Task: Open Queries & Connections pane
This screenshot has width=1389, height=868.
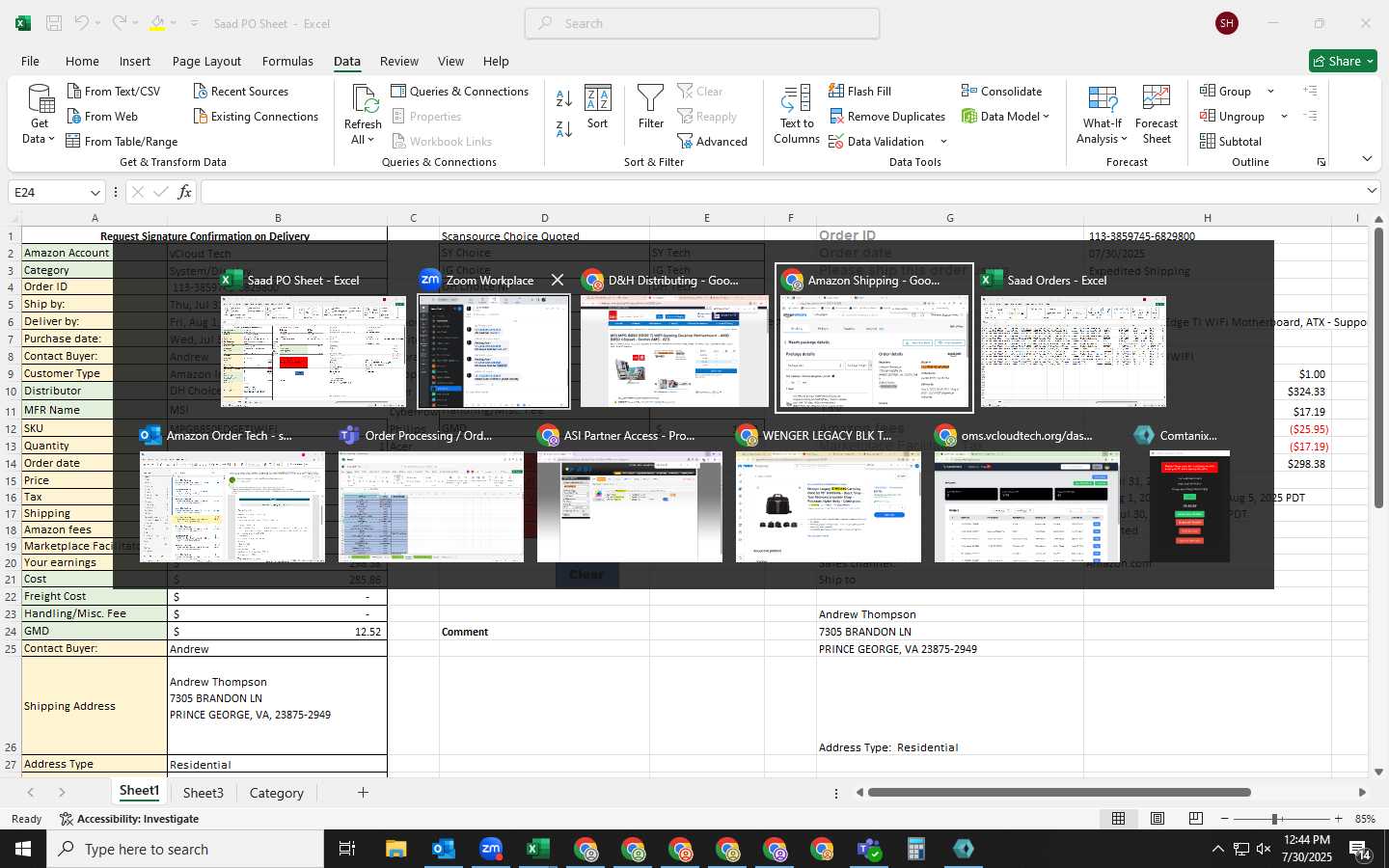Action: (459, 92)
